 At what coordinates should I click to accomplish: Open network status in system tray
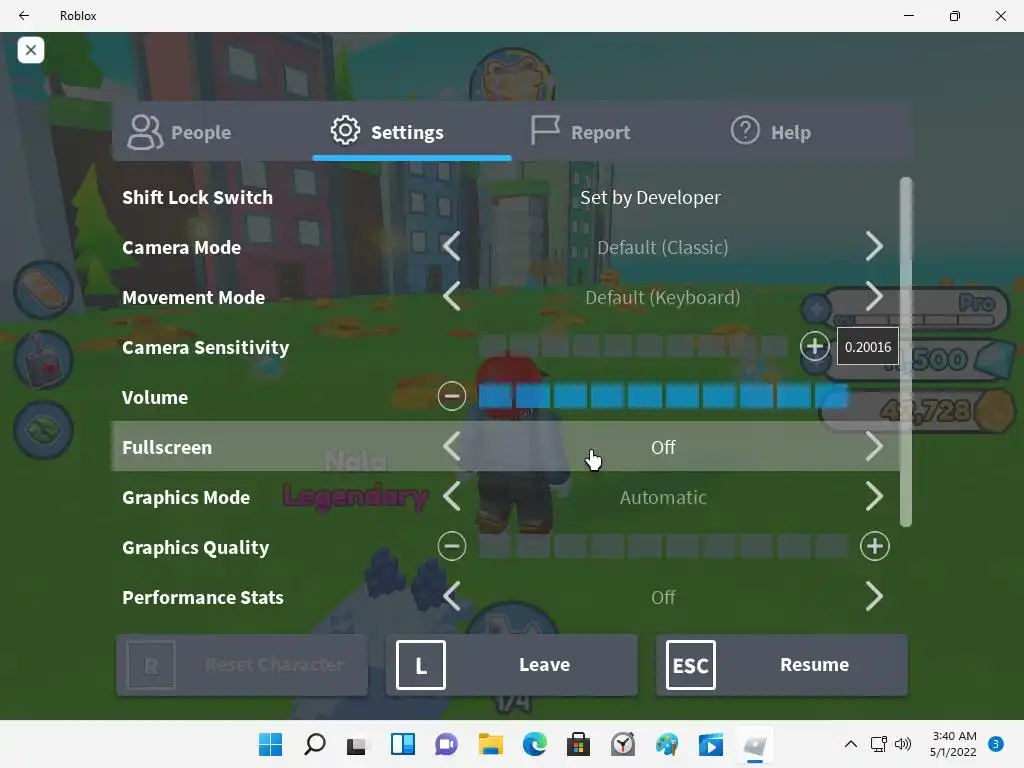pyautogui.click(x=878, y=744)
